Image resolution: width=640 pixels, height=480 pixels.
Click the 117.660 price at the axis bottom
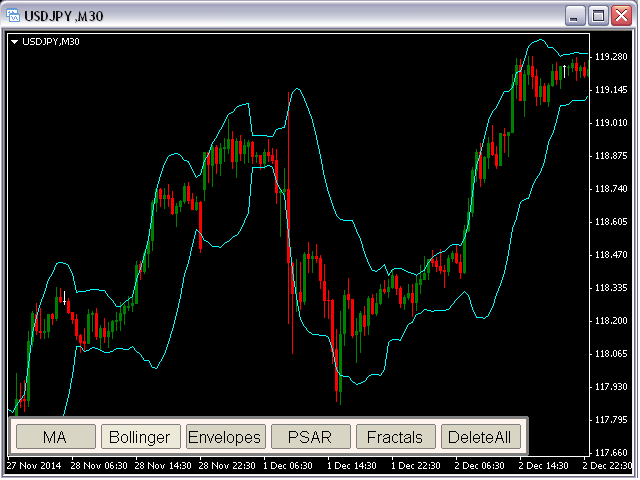[x=611, y=452]
